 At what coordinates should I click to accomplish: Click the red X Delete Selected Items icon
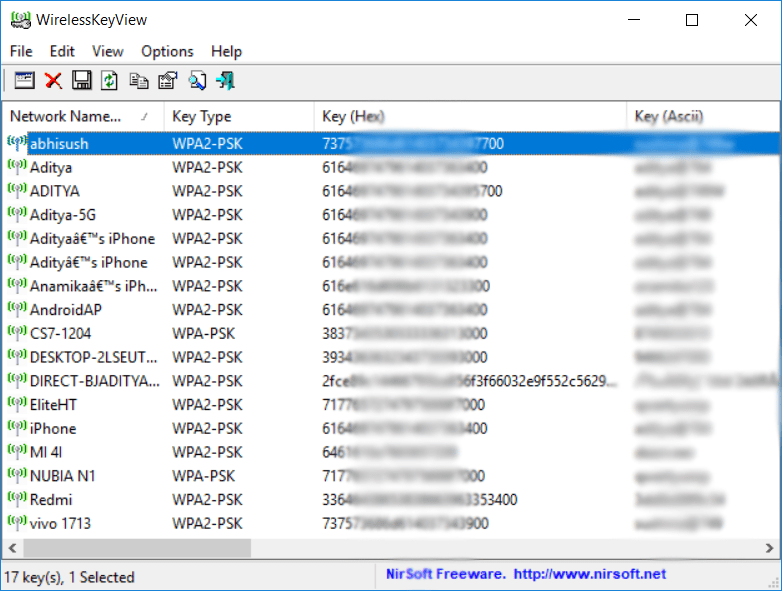point(53,80)
